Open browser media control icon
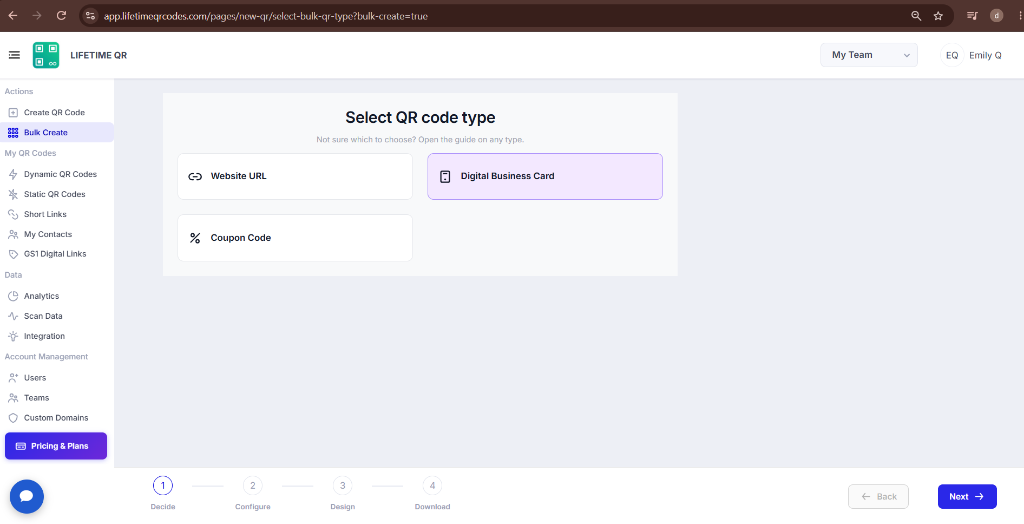The image size is (1024, 524). tap(972, 16)
